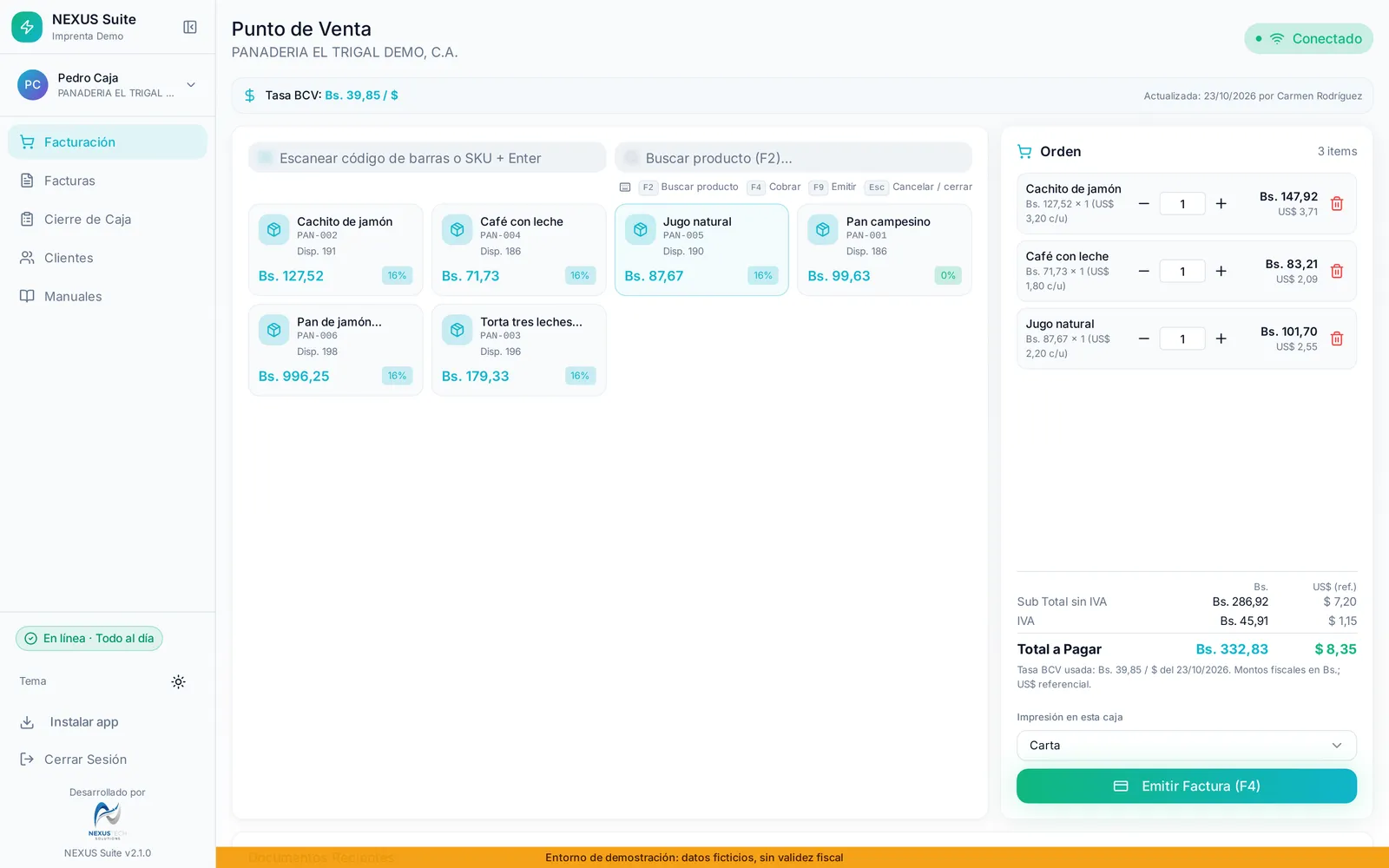Image resolution: width=1389 pixels, height=868 pixels.
Task: Delete Cachito de jamón from order
Action: [1337, 203]
